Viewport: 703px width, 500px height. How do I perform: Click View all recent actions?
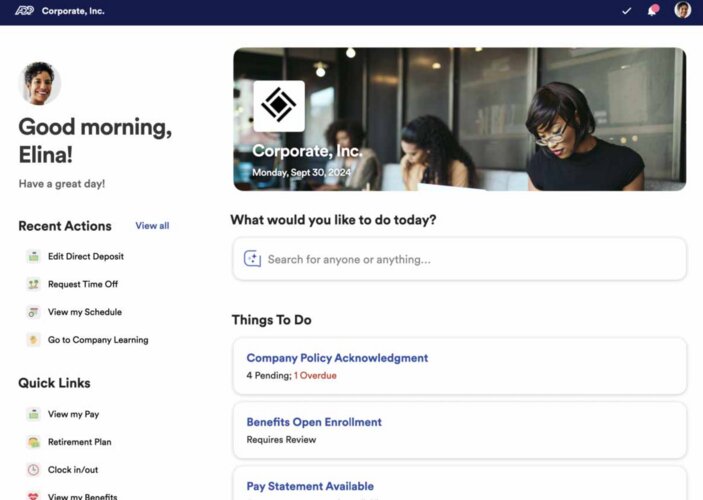[x=152, y=226]
